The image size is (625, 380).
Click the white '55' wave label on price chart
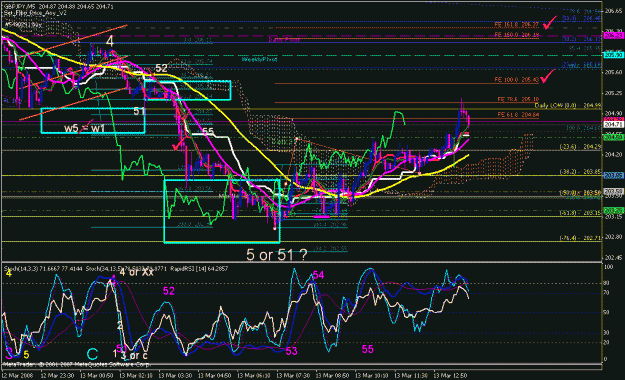208,131
